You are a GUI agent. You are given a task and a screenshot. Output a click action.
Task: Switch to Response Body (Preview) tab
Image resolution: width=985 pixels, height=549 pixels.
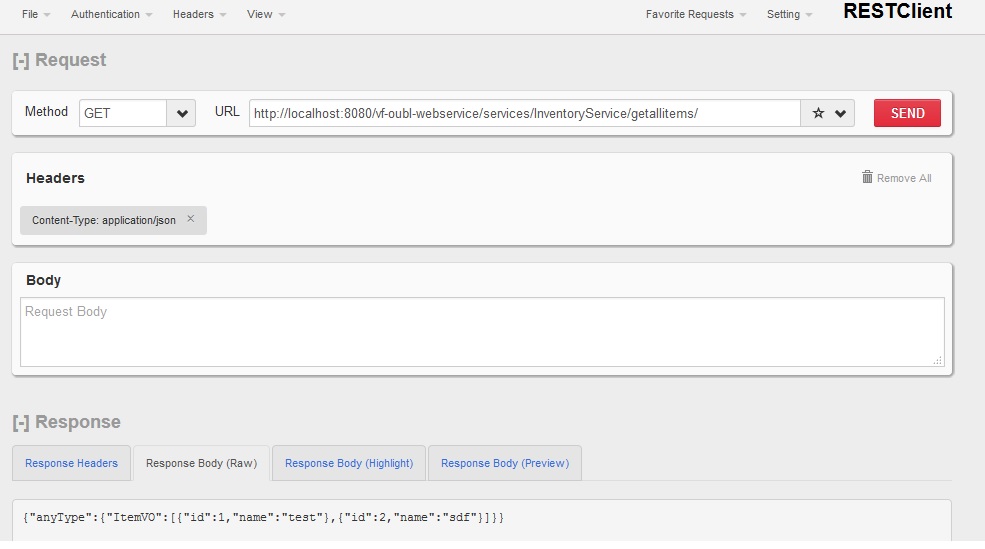coord(505,463)
